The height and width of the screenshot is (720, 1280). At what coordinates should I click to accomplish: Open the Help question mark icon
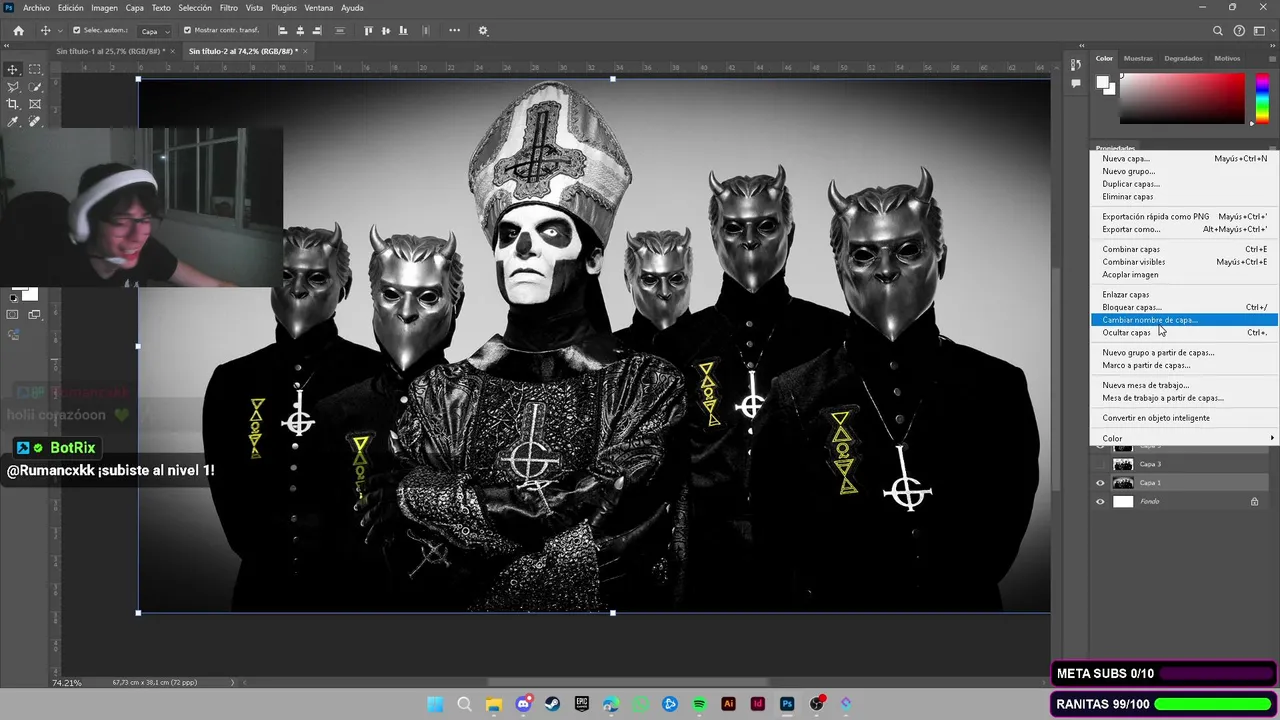(1239, 31)
